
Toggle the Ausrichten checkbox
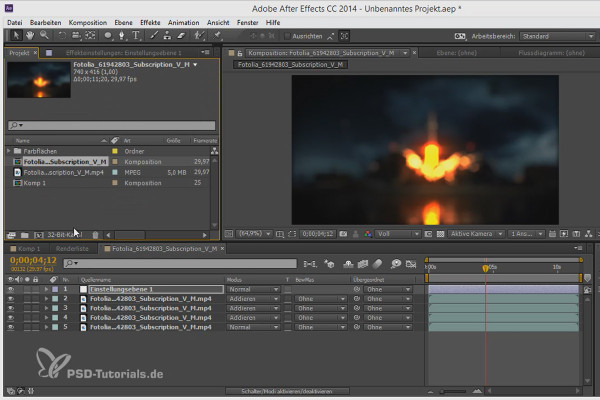287,36
